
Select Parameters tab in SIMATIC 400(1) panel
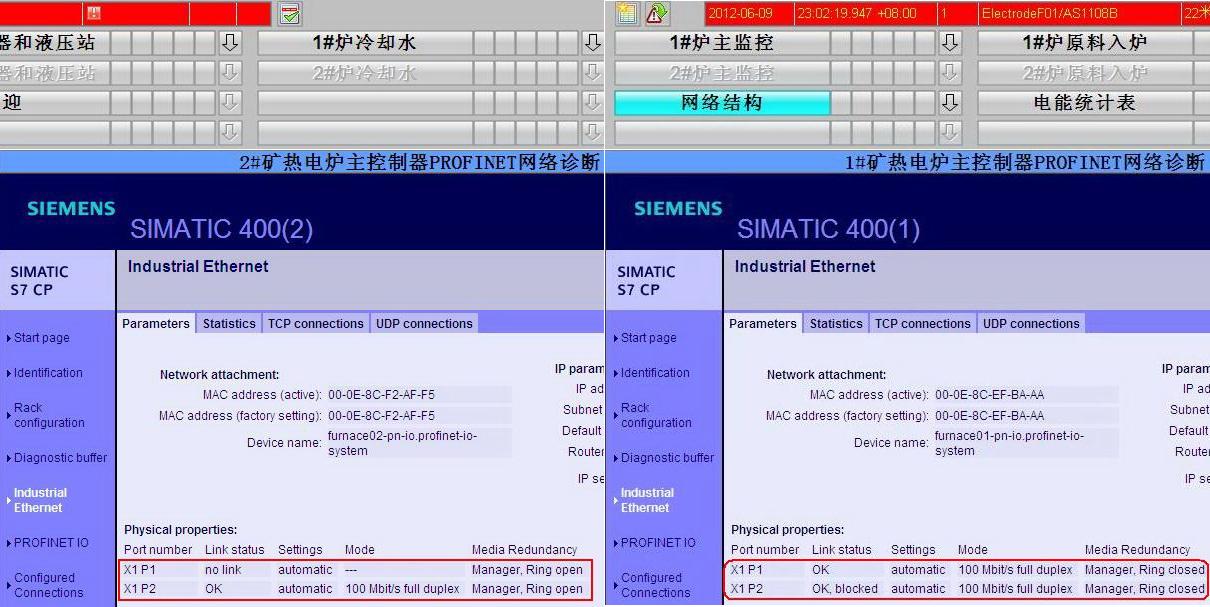point(763,324)
